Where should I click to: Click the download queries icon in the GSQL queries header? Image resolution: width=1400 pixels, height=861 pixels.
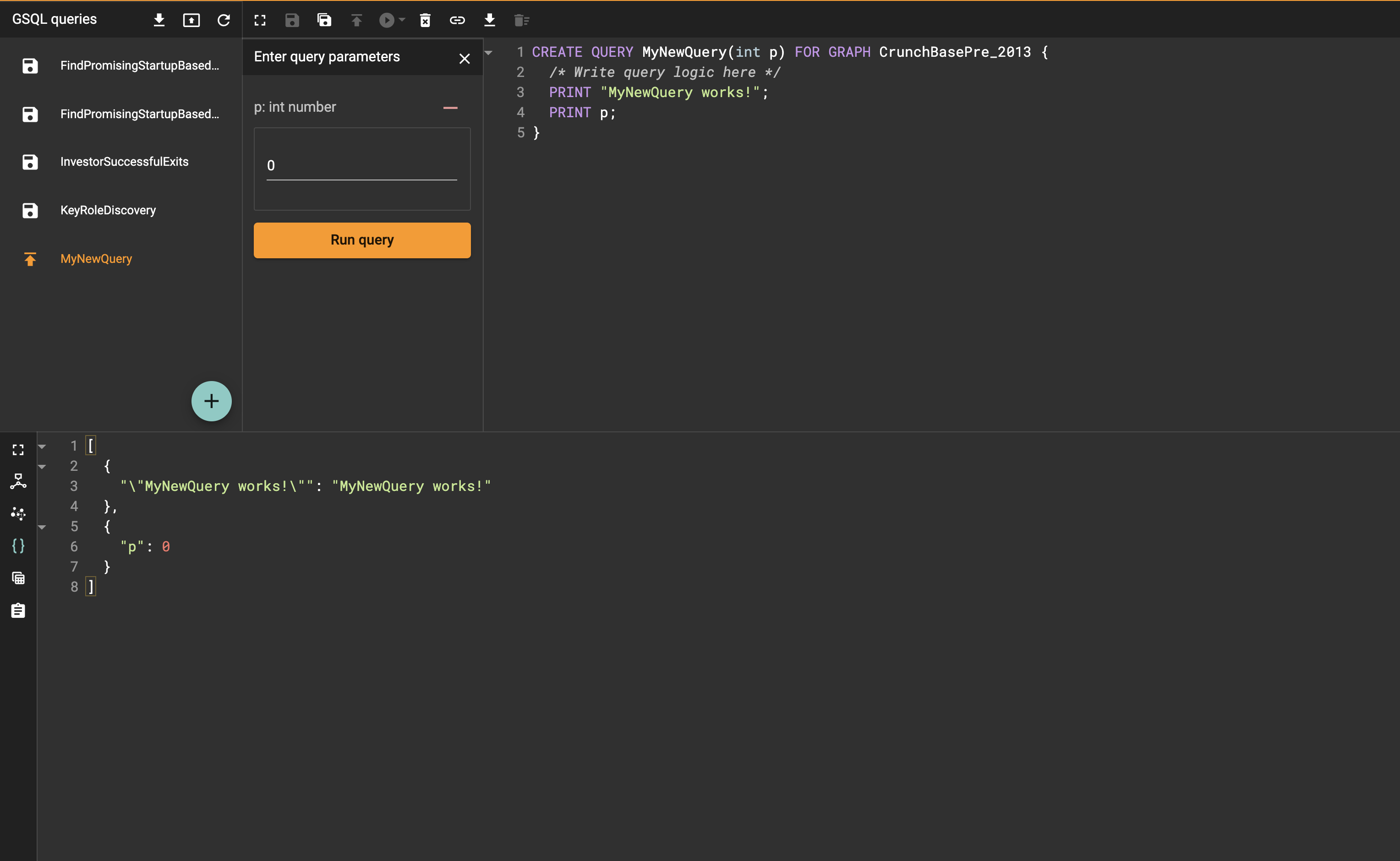click(x=159, y=20)
